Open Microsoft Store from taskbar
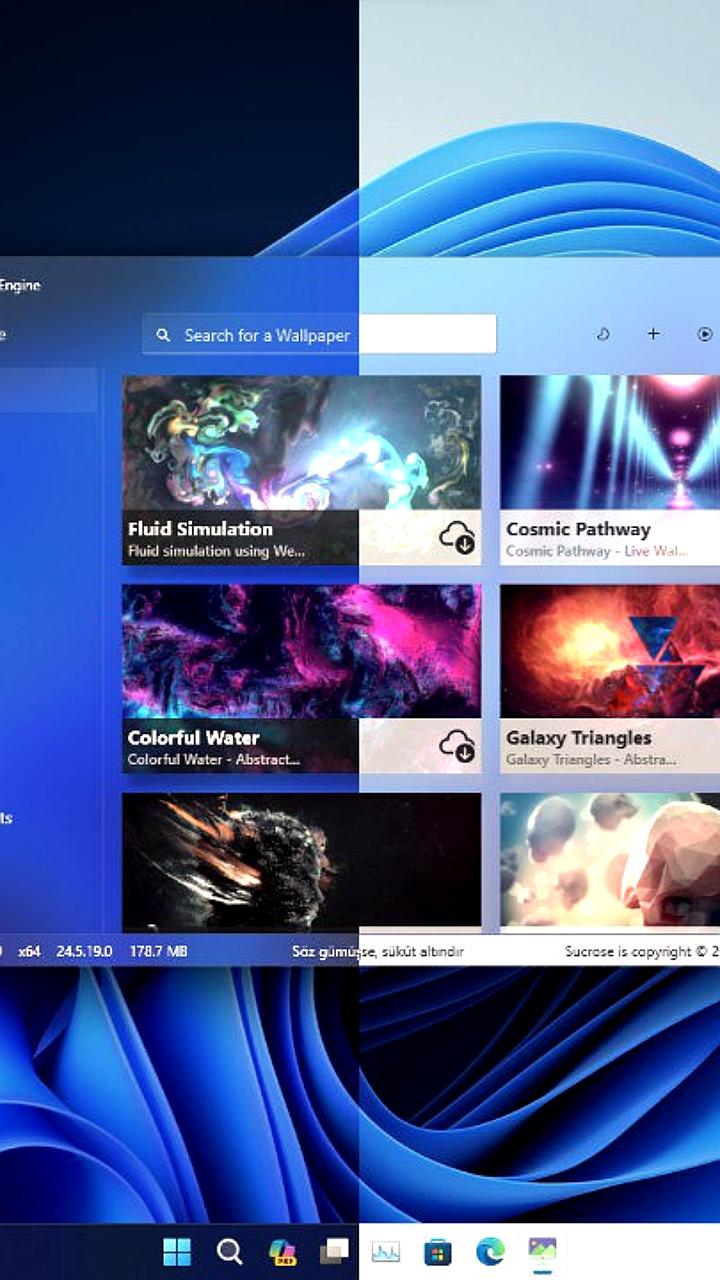 pyautogui.click(x=438, y=1251)
